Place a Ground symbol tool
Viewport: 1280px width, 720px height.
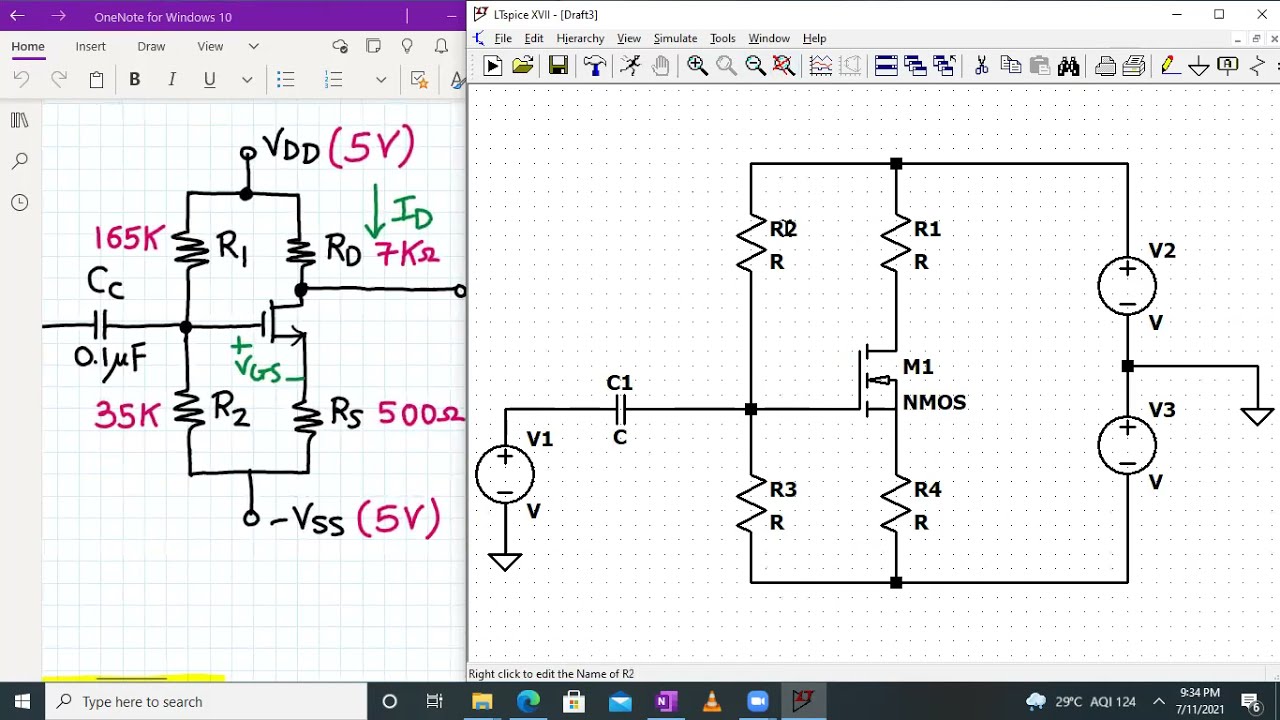point(1198,67)
